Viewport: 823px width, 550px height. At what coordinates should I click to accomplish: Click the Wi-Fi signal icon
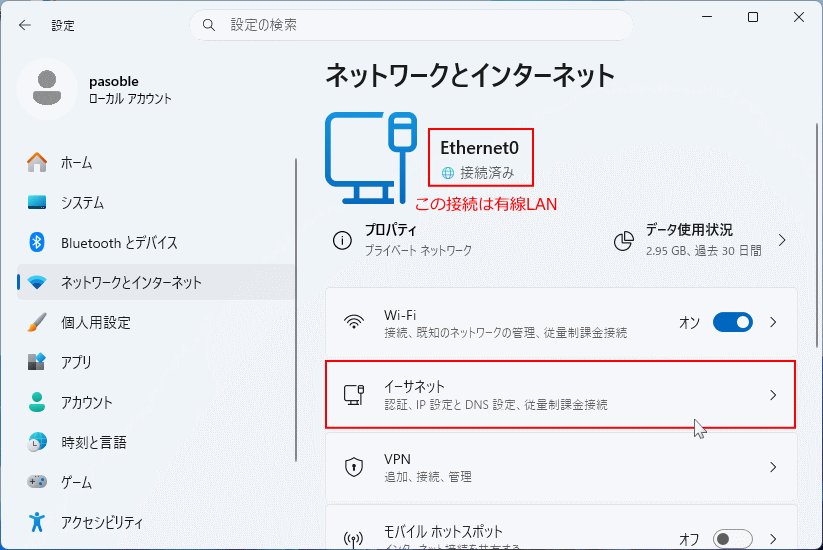[x=354, y=322]
